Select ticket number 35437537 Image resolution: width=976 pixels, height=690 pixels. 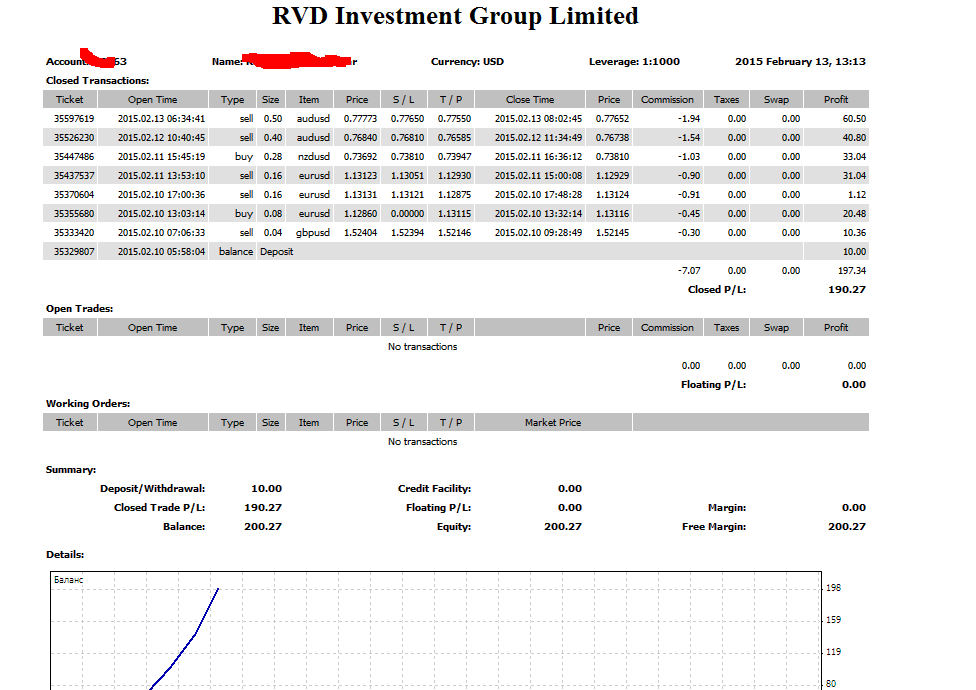click(x=73, y=175)
